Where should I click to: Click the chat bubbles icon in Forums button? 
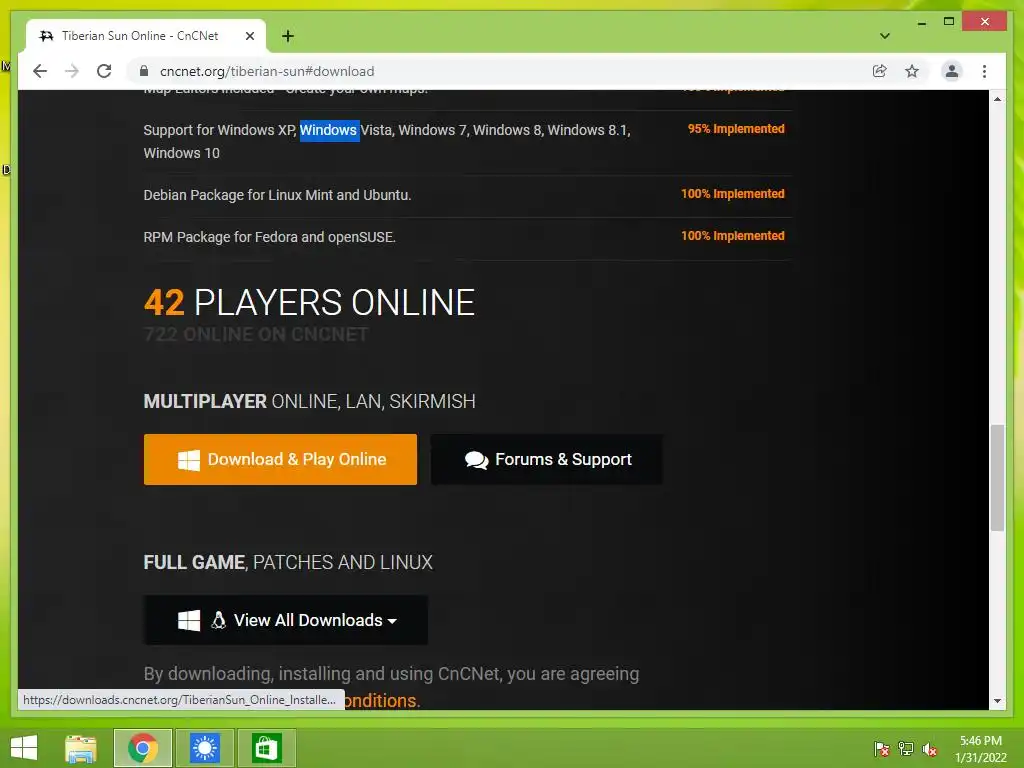click(476, 460)
